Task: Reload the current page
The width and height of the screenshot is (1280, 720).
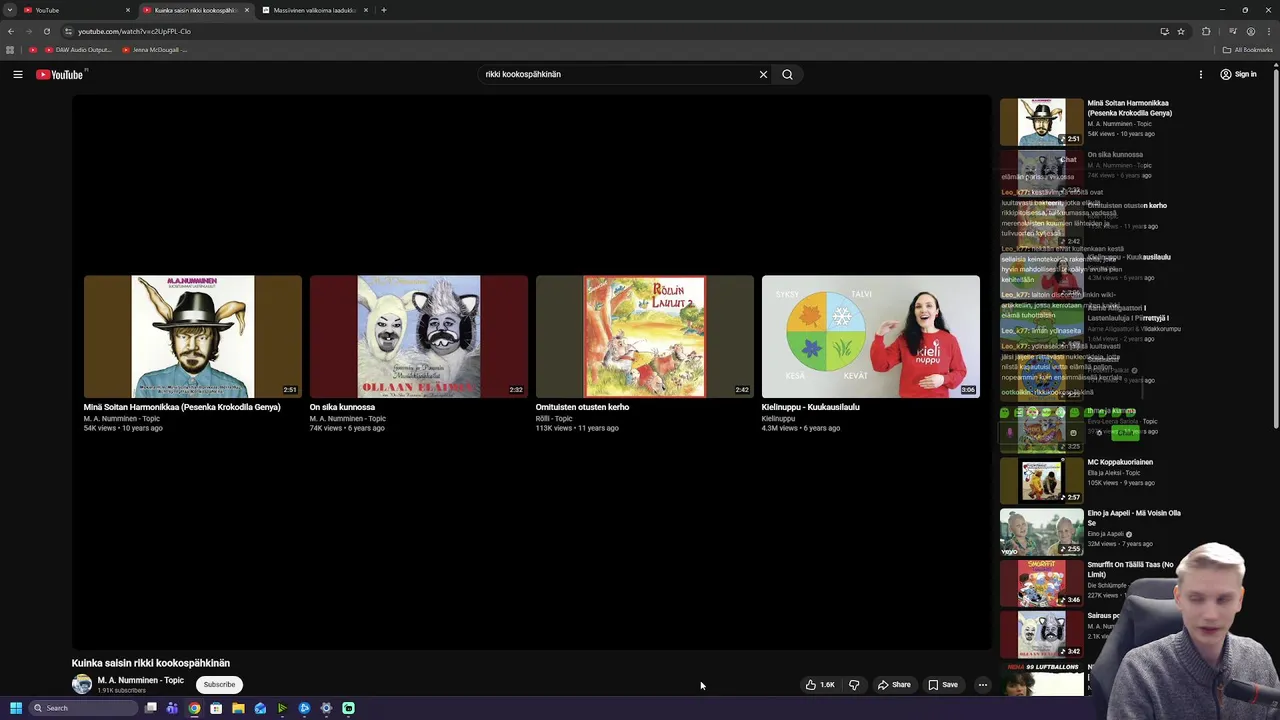Action: (x=46, y=31)
